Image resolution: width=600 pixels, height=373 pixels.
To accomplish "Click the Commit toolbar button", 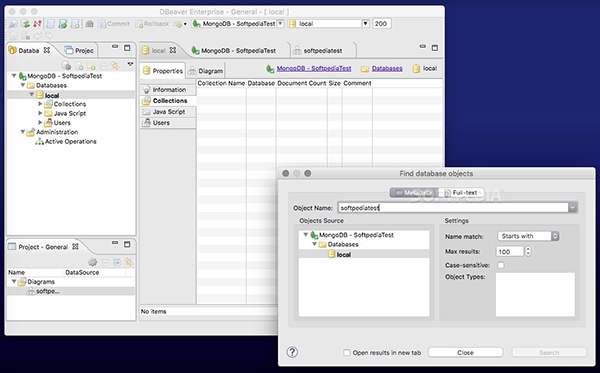I will (x=114, y=24).
